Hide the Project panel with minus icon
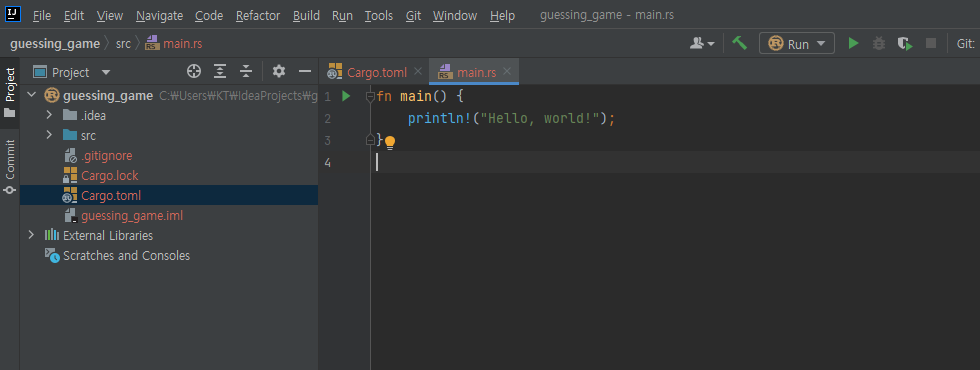The height and width of the screenshot is (370, 980). click(305, 72)
